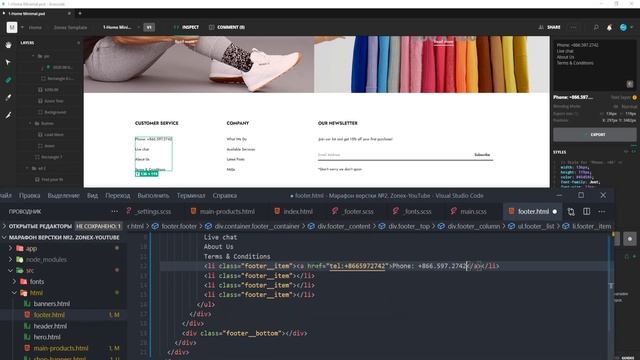Open the user avatar menu in Avocode
Viewport: 640px width, 360px height.
coord(623,27)
